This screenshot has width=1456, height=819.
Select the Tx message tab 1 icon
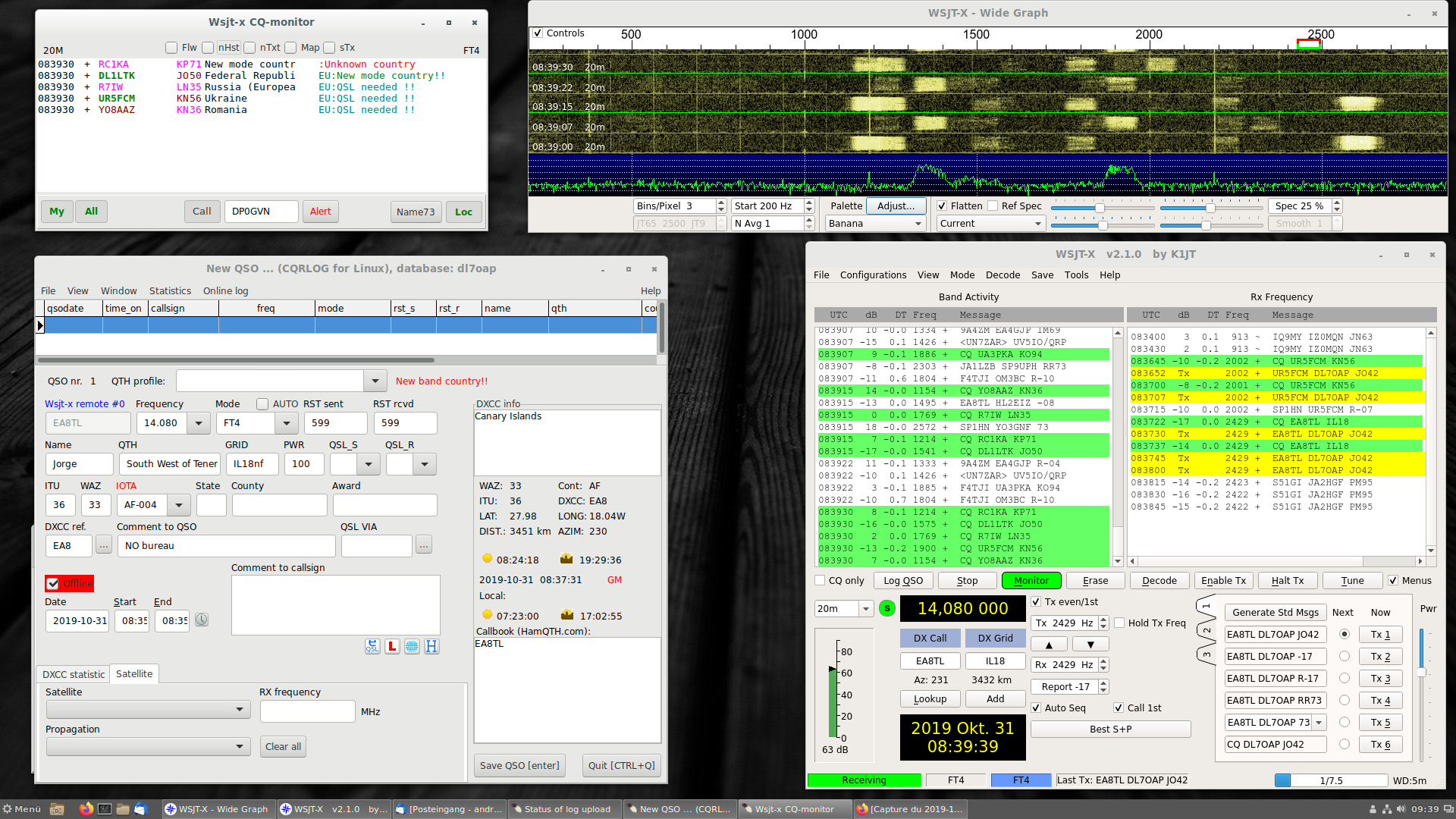1206,606
